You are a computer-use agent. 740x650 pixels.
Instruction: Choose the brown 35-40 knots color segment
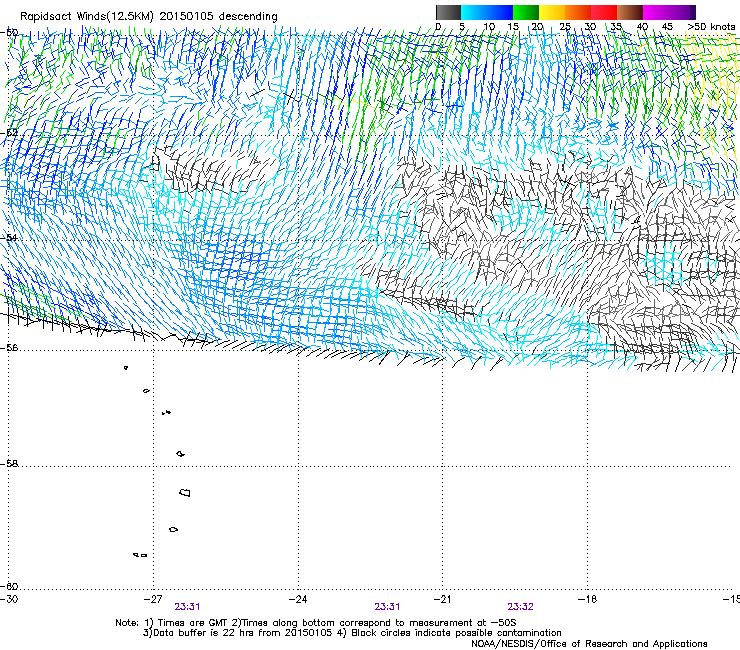[x=630, y=12]
